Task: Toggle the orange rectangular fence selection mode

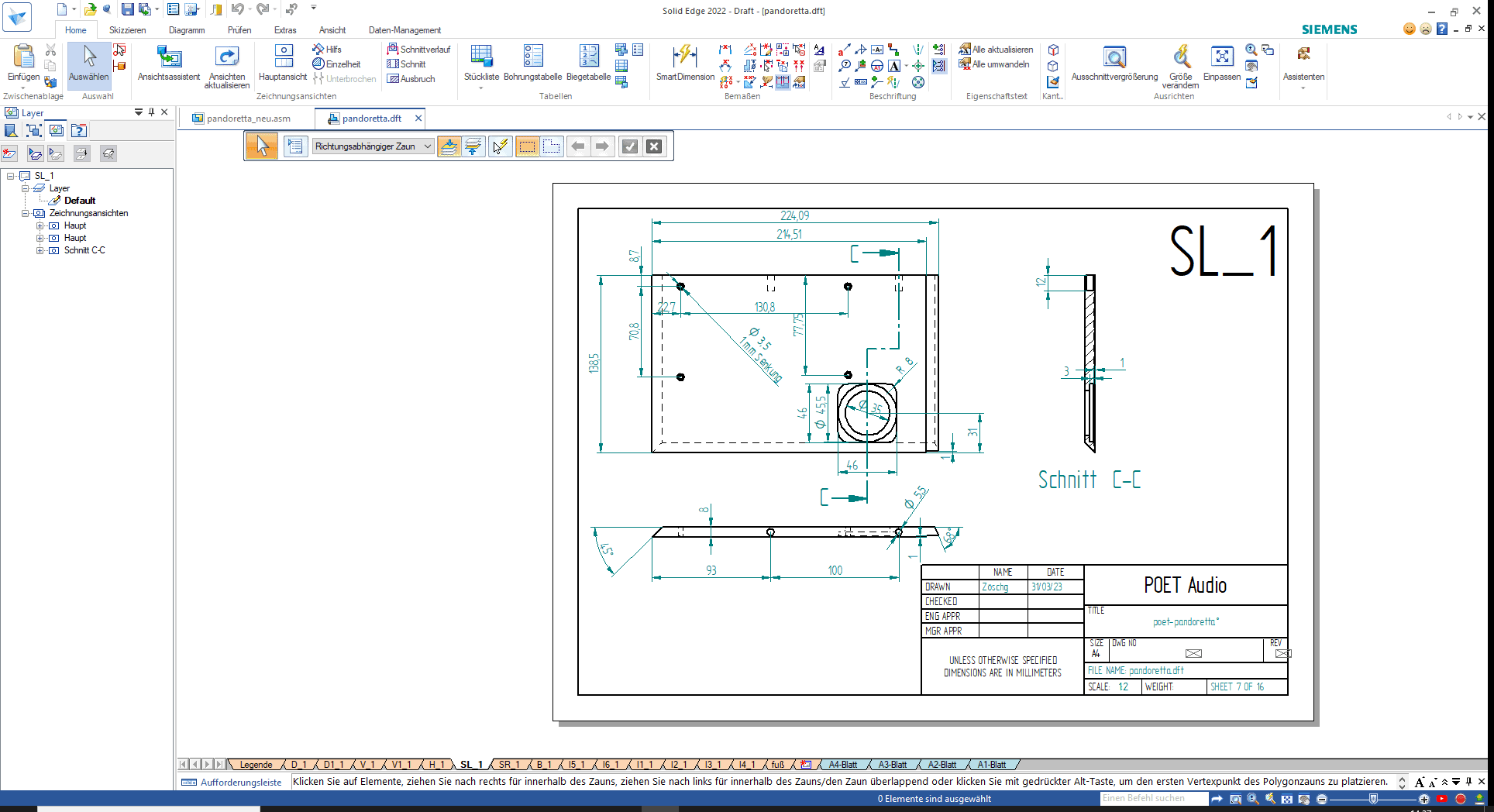Action: (x=527, y=146)
